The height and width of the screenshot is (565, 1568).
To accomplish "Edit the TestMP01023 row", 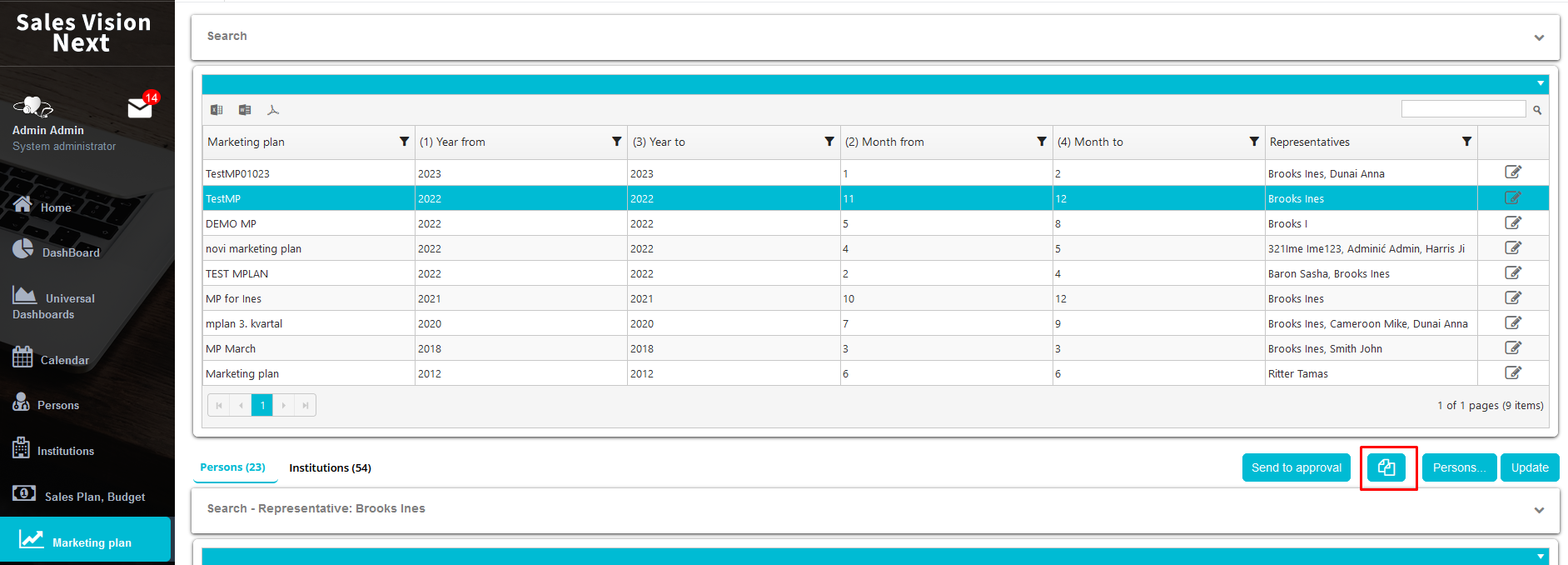I will [x=1512, y=172].
